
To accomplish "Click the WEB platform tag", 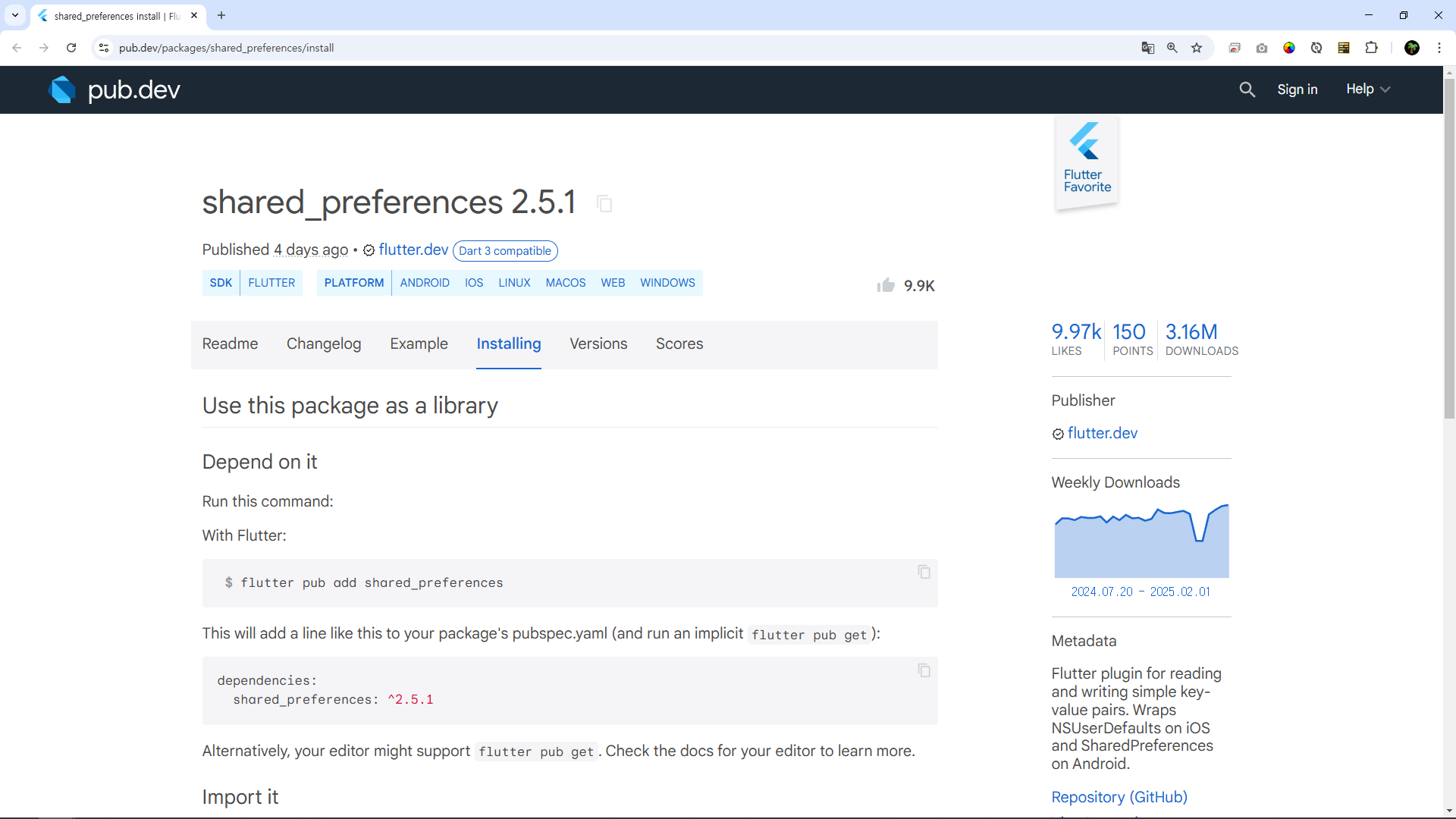I will coord(613,283).
